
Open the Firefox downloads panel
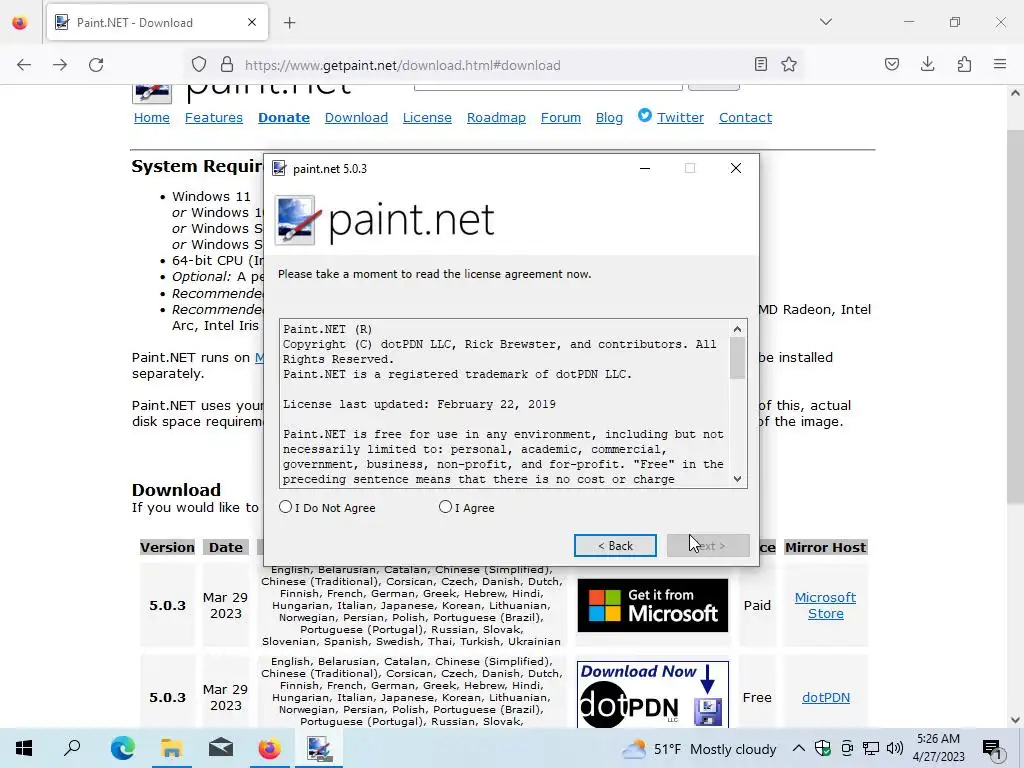(x=927, y=64)
